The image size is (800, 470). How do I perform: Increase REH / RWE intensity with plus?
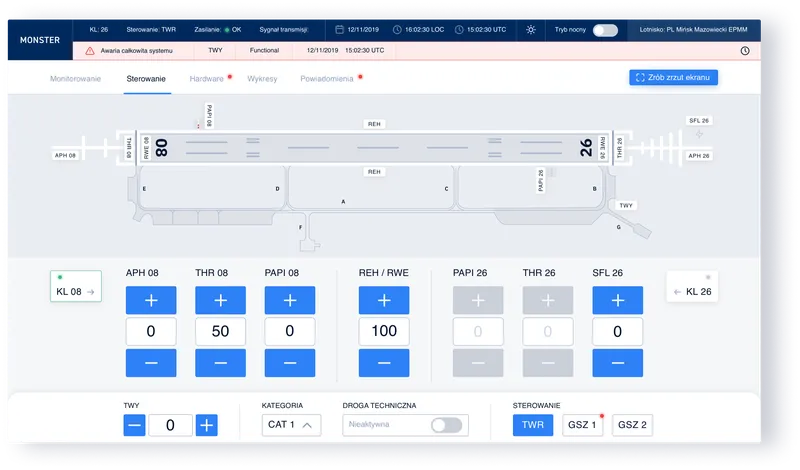tap(384, 300)
